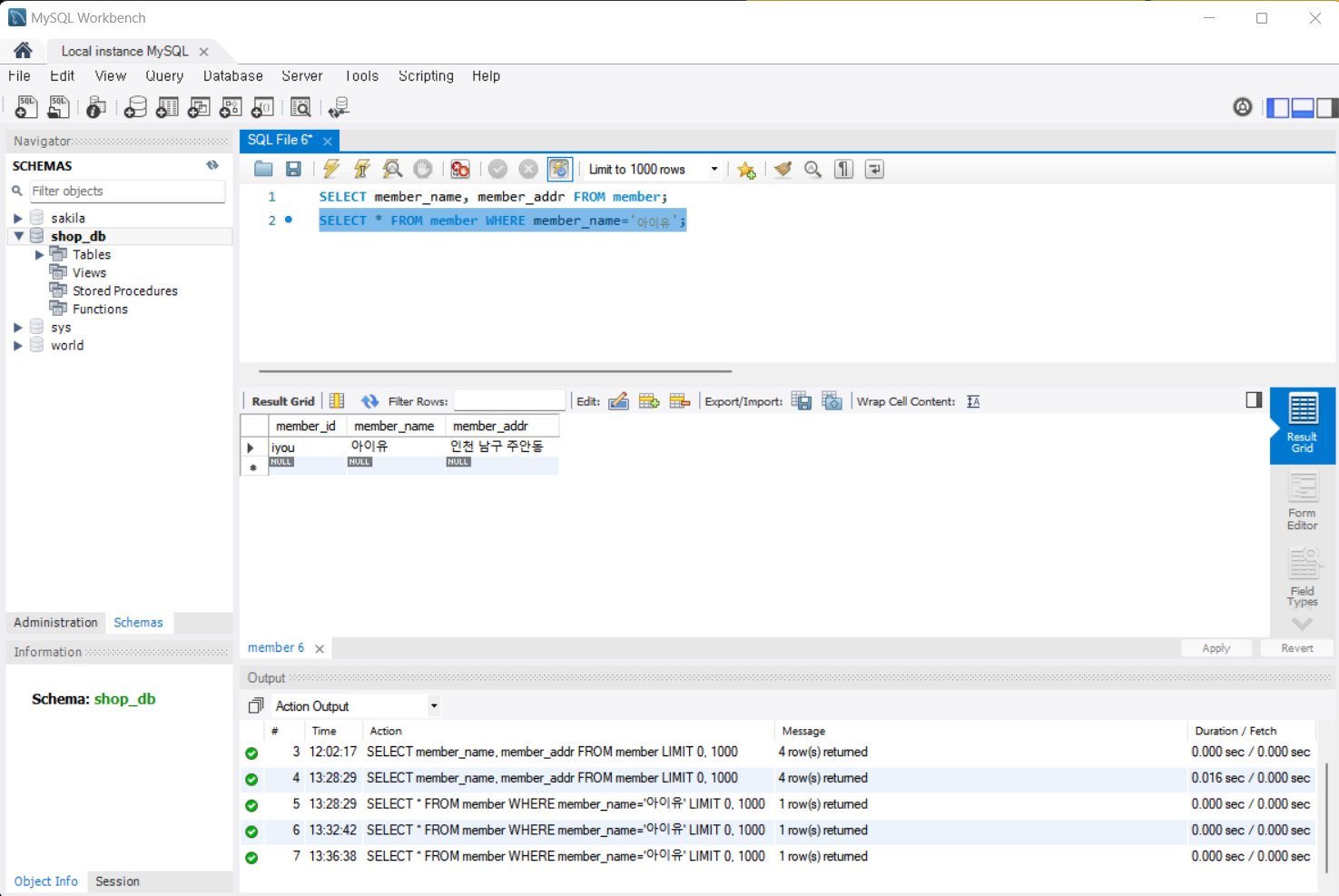Create new schema icon
1339x896 pixels.
135,107
